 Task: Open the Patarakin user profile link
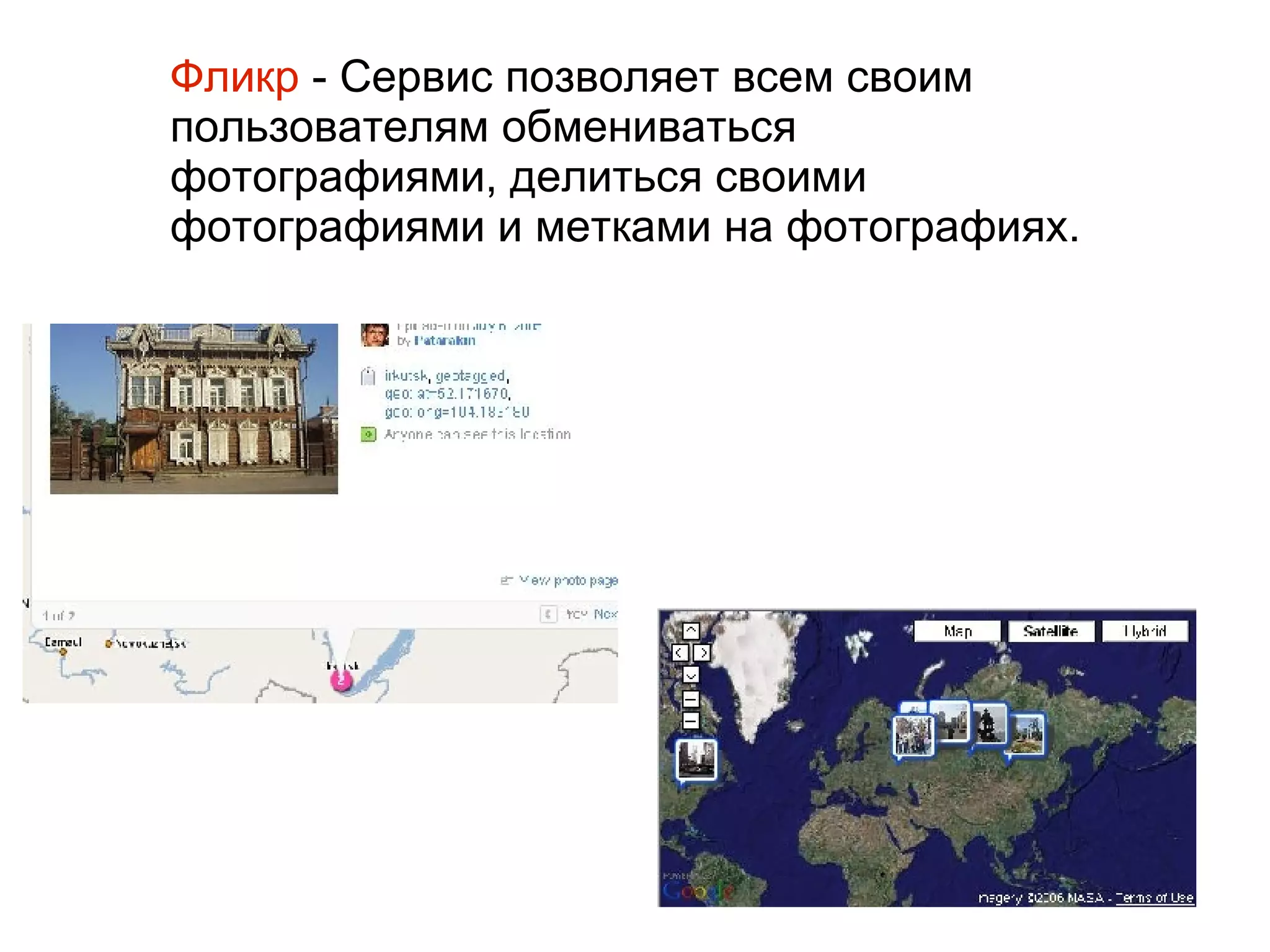(x=445, y=340)
